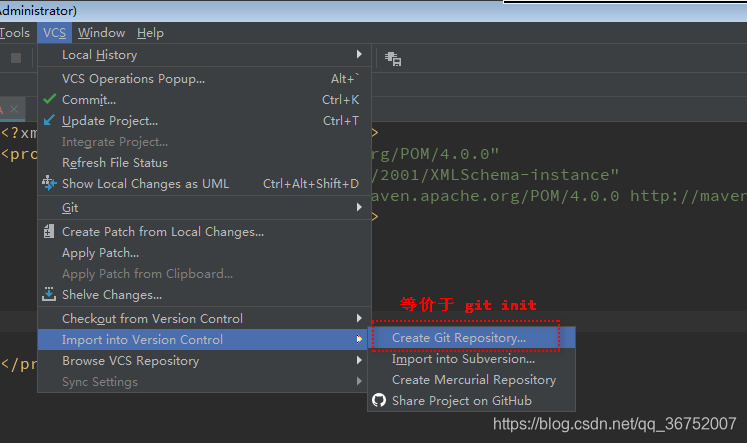The height and width of the screenshot is (443, 747).
Task: Select Import into Subversion...
Action: [472, 359]
